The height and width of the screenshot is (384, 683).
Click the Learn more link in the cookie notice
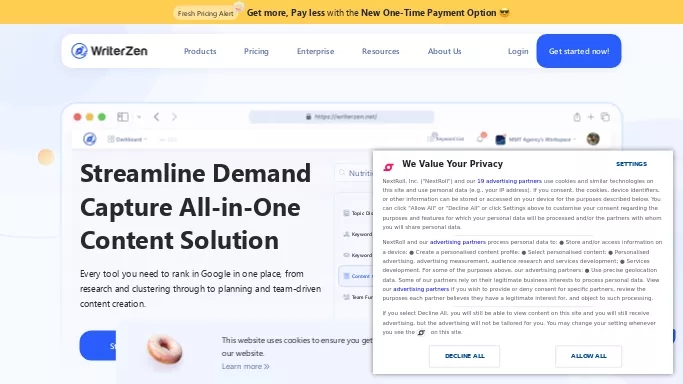click(x=245, y=367)
